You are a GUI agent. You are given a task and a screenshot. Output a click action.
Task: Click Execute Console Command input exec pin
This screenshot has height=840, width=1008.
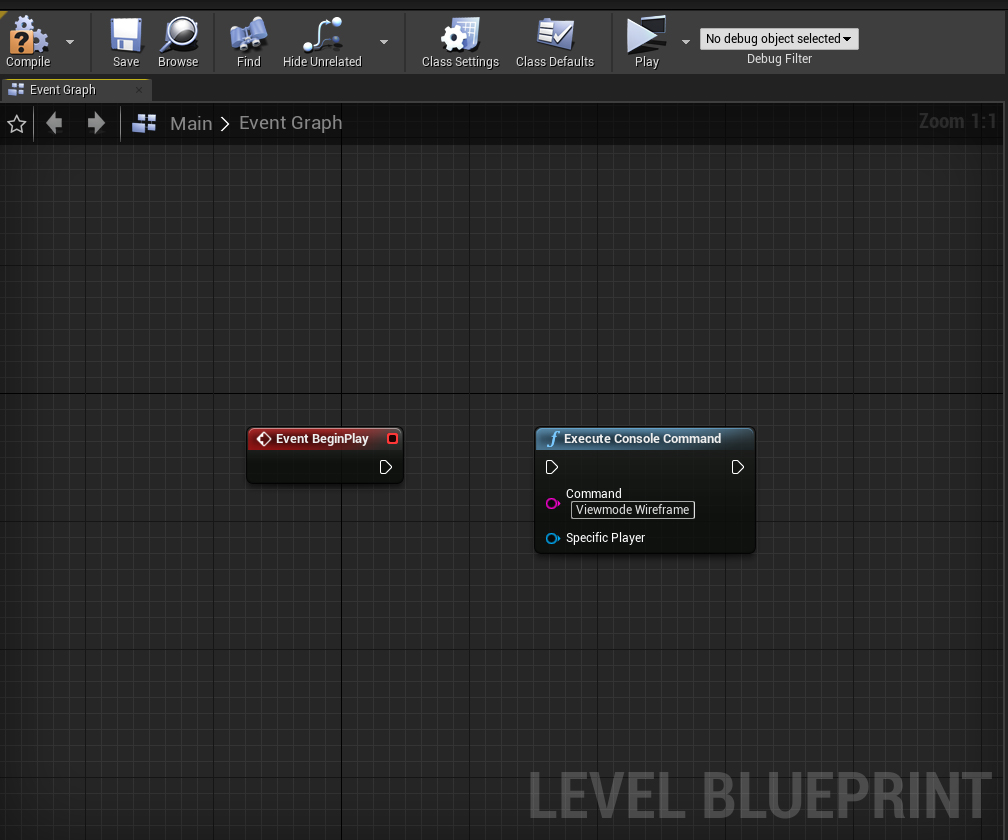click(x=552, y=467)
